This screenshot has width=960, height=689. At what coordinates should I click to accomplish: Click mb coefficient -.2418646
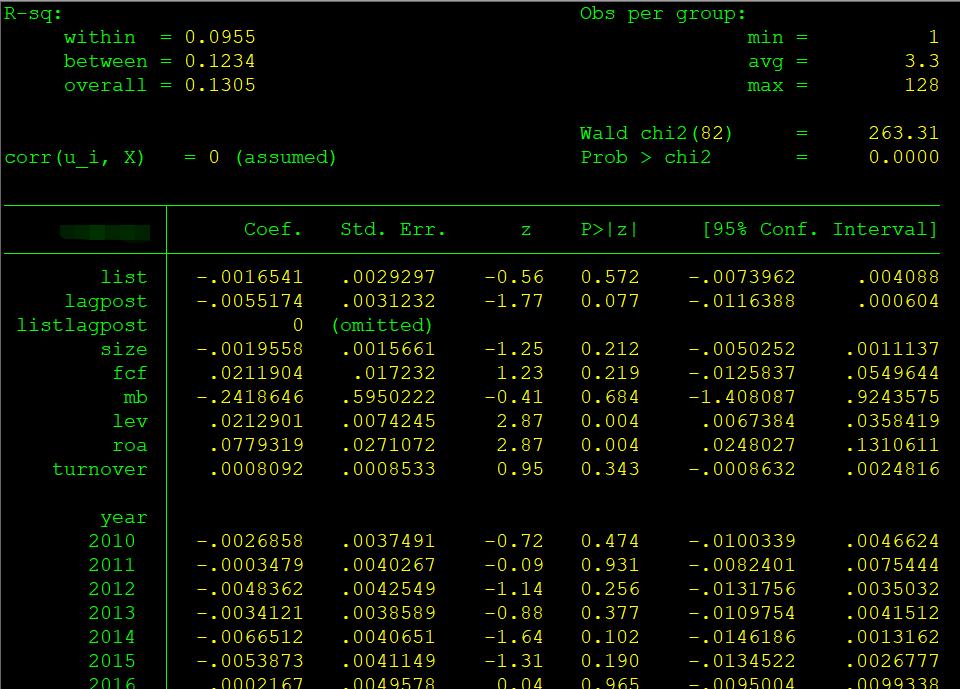(x=250, y=397)
